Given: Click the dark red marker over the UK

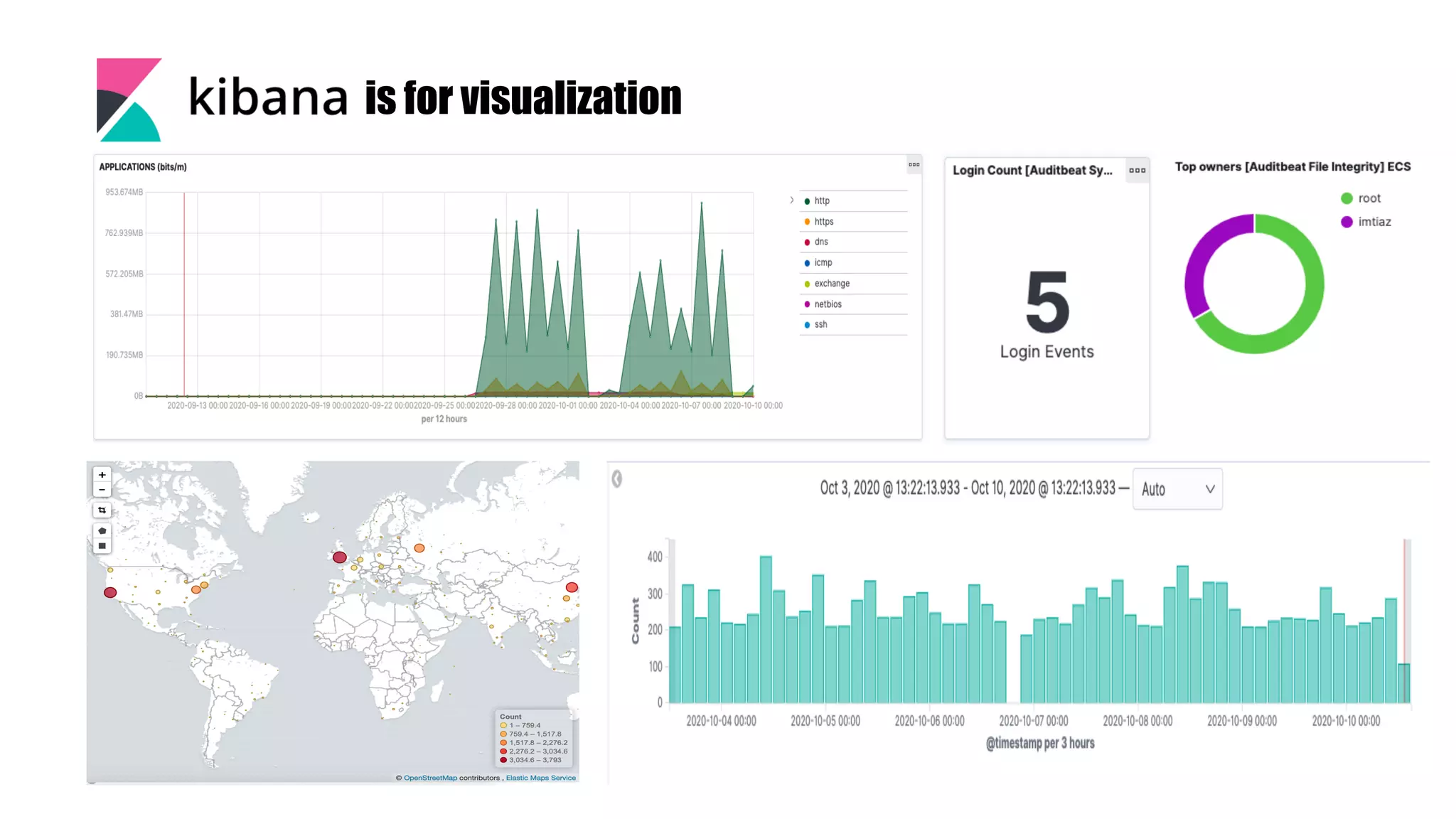Looking at the screenshot, I should click(340, 557).
